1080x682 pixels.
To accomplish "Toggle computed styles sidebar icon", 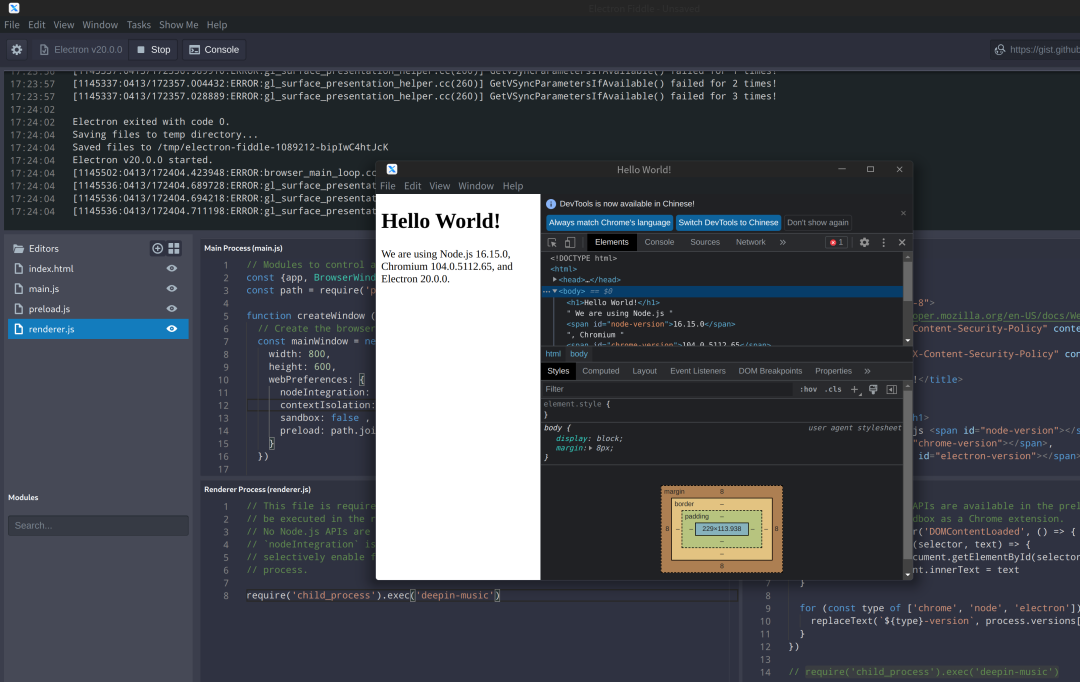I will (891, 389).
